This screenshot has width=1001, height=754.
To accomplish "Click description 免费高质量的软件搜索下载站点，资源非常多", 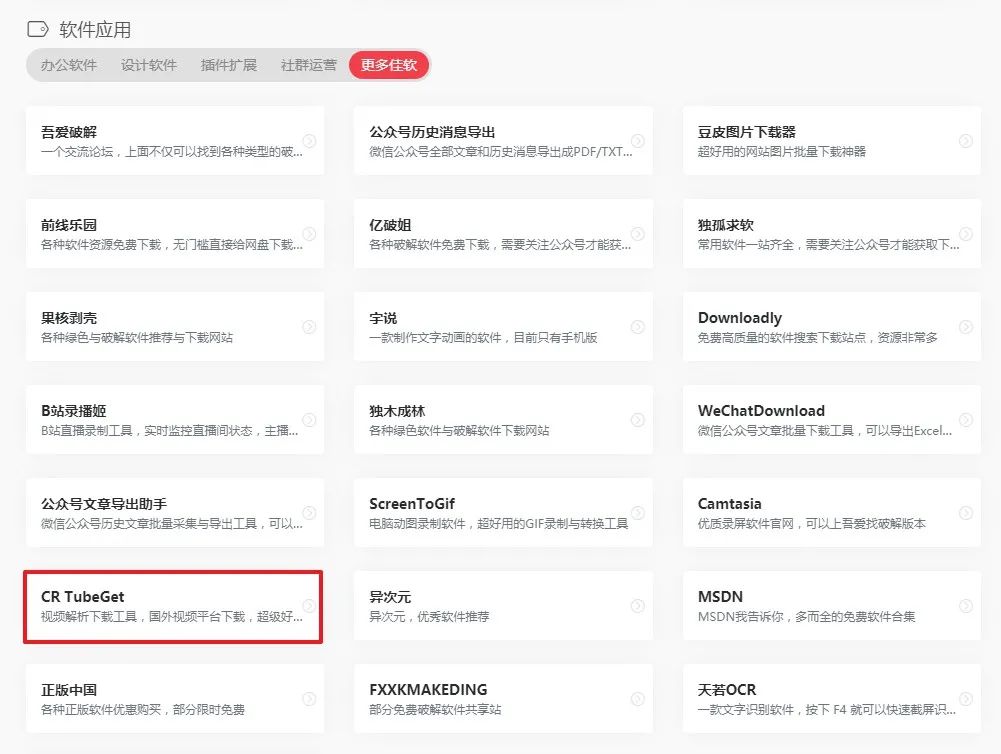I will point(818,338).
